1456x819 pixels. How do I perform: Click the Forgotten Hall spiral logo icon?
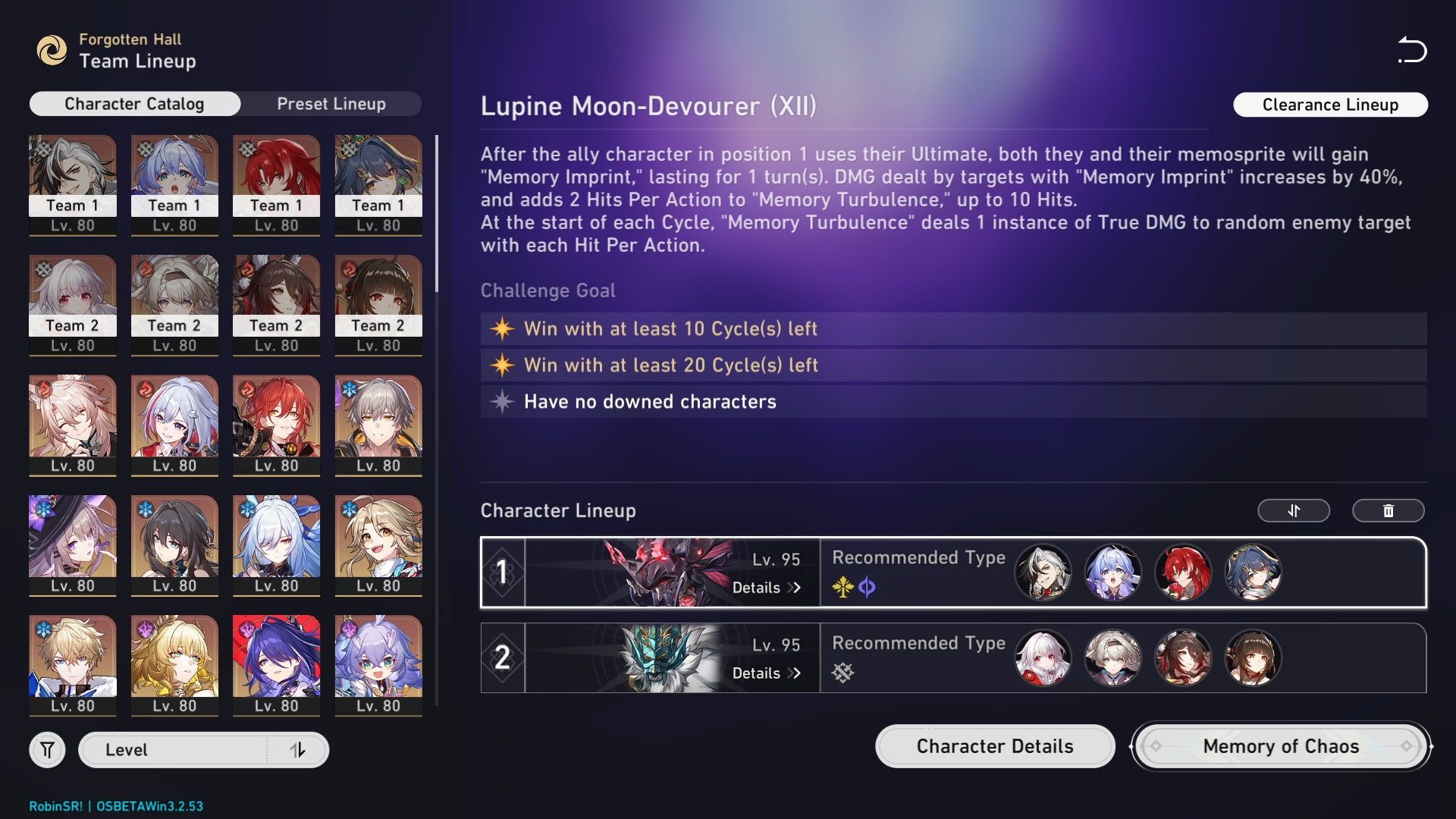point(52,50)
